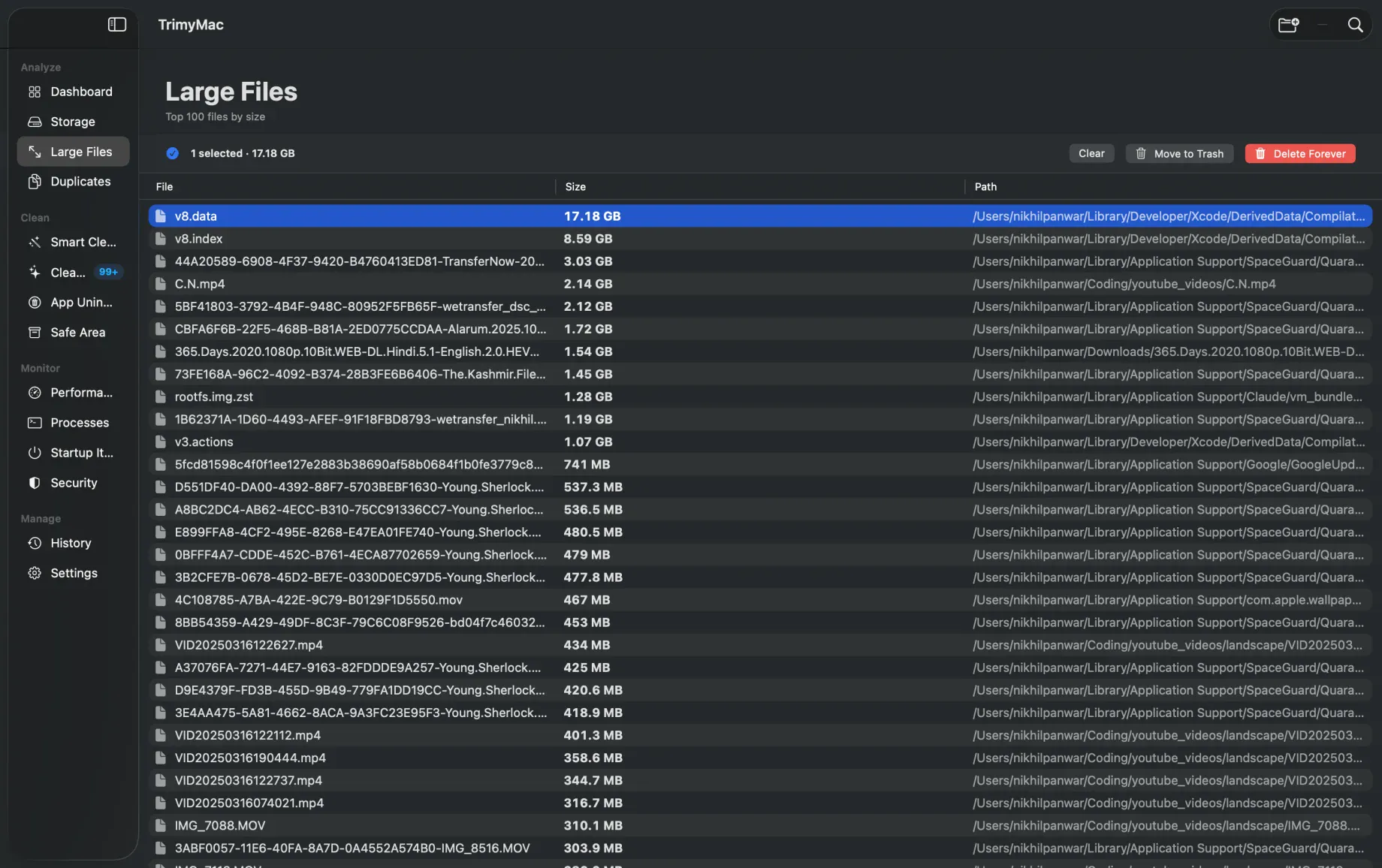Uncheck the blue selection checkmark
1382x868 pixels.
173,153
